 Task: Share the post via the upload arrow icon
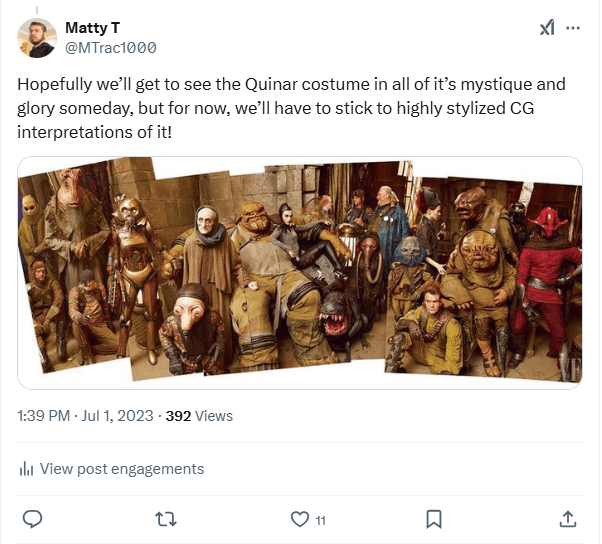coord(567,519)
